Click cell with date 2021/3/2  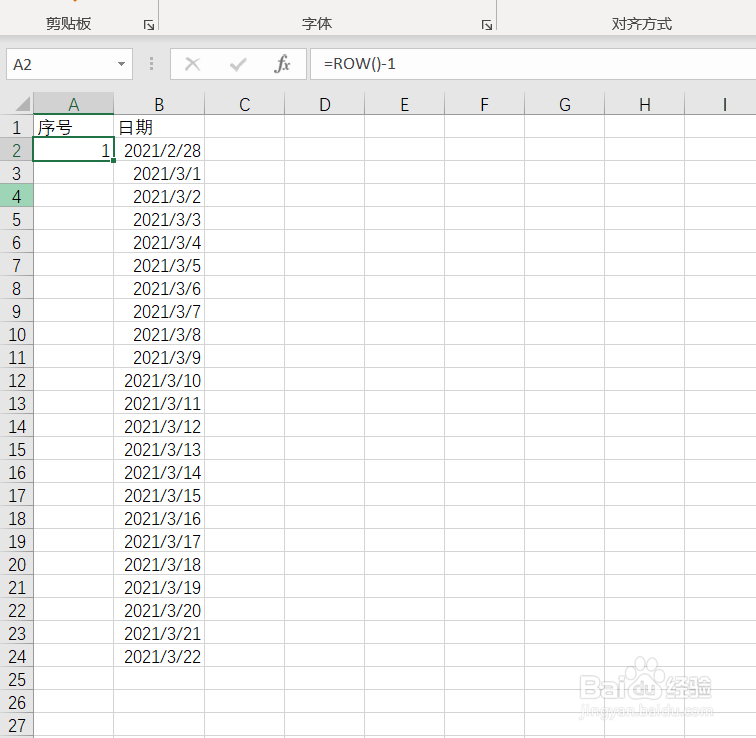click(x=159, y=196)
